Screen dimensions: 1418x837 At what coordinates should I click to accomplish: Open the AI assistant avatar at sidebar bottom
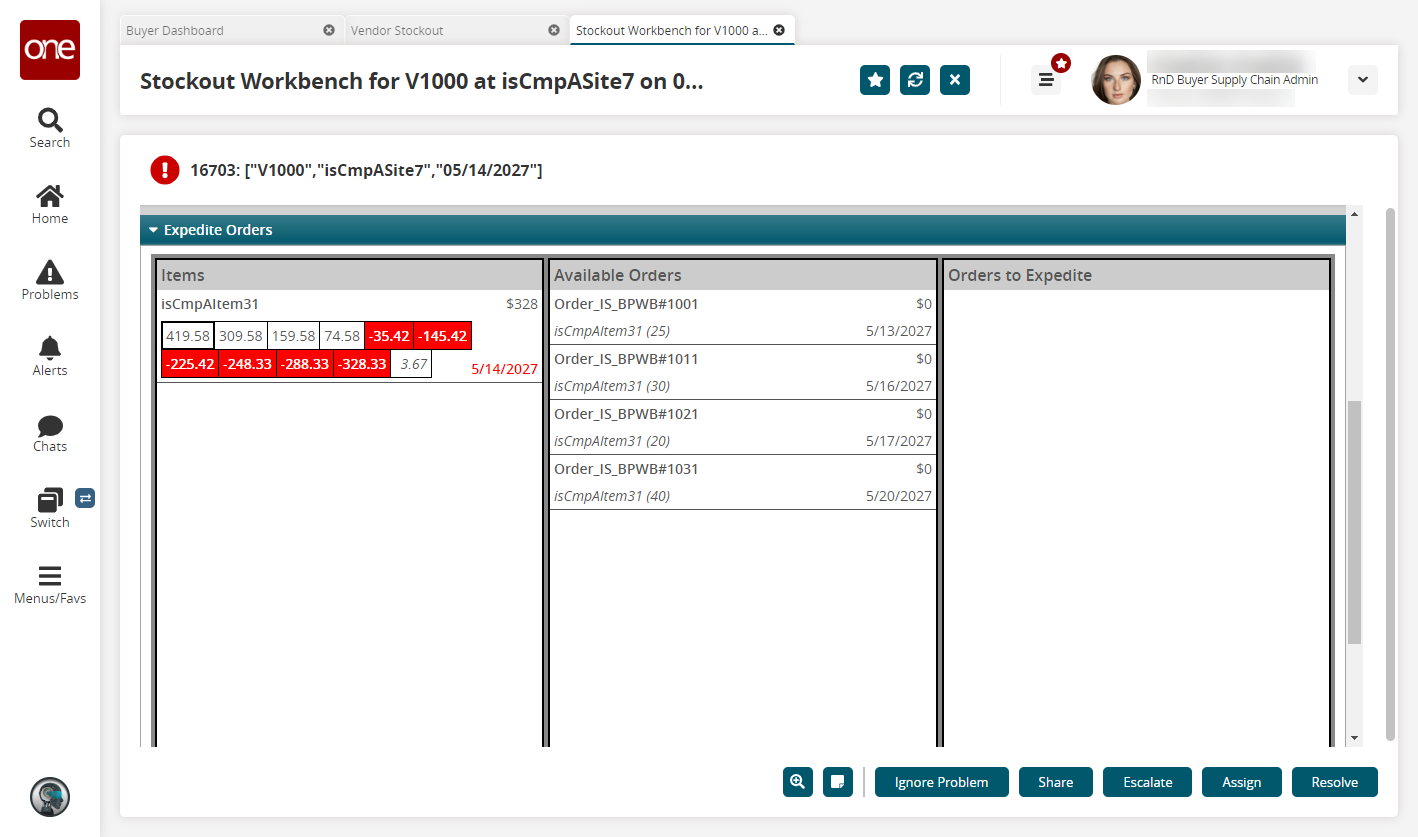(50, 796)
